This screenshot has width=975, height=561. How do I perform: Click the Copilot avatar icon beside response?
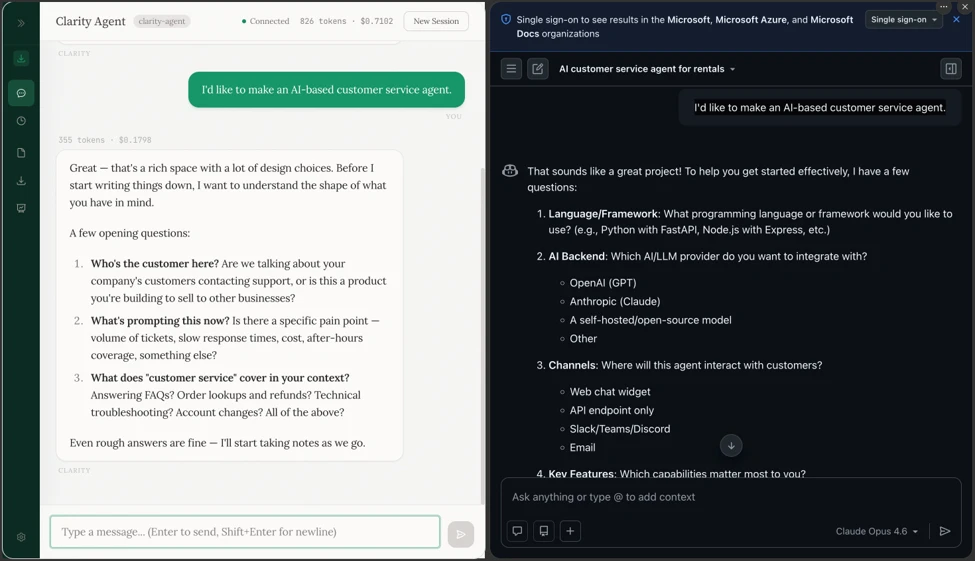pyautogui.click(x=510, y=170)
